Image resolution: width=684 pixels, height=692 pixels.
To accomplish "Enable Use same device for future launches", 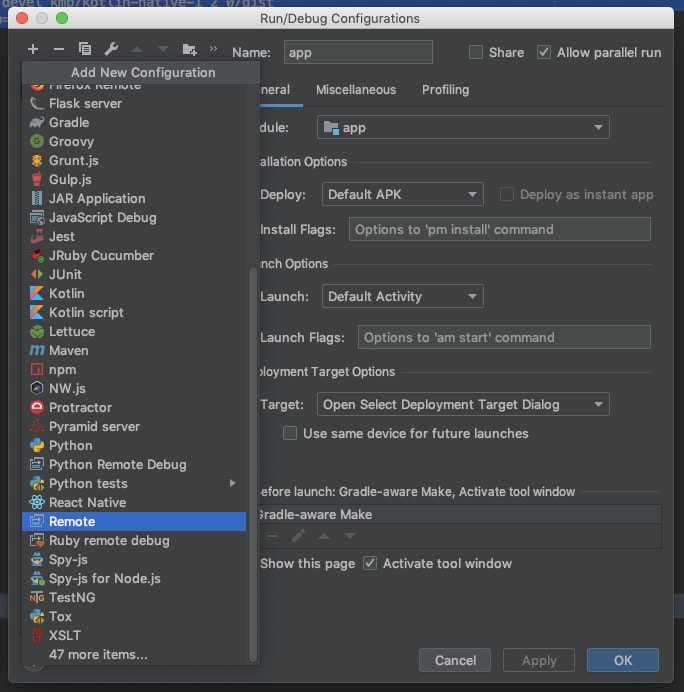I will coord(290,433).
